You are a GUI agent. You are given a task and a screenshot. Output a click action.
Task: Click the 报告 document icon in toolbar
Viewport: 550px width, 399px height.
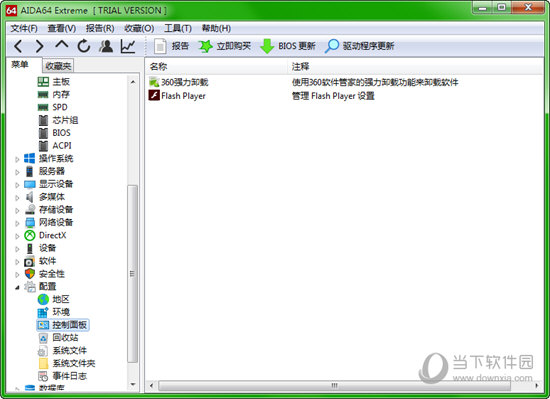tap(160, 46)
